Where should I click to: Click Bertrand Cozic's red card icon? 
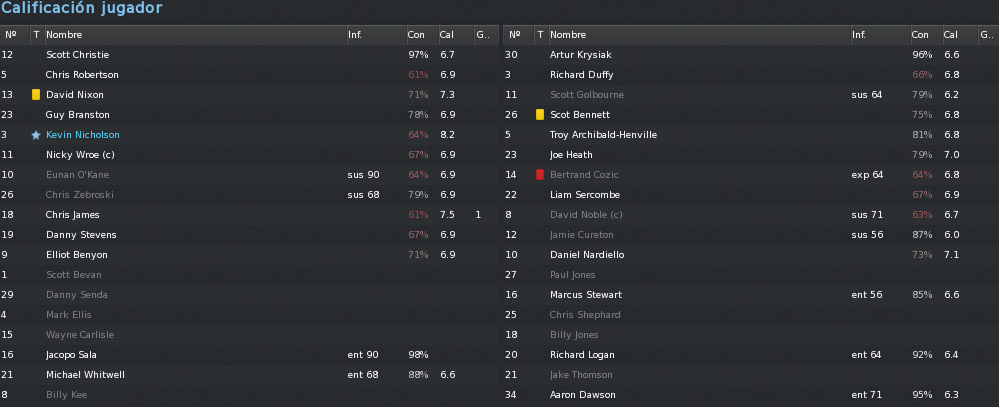pos(540,175)
